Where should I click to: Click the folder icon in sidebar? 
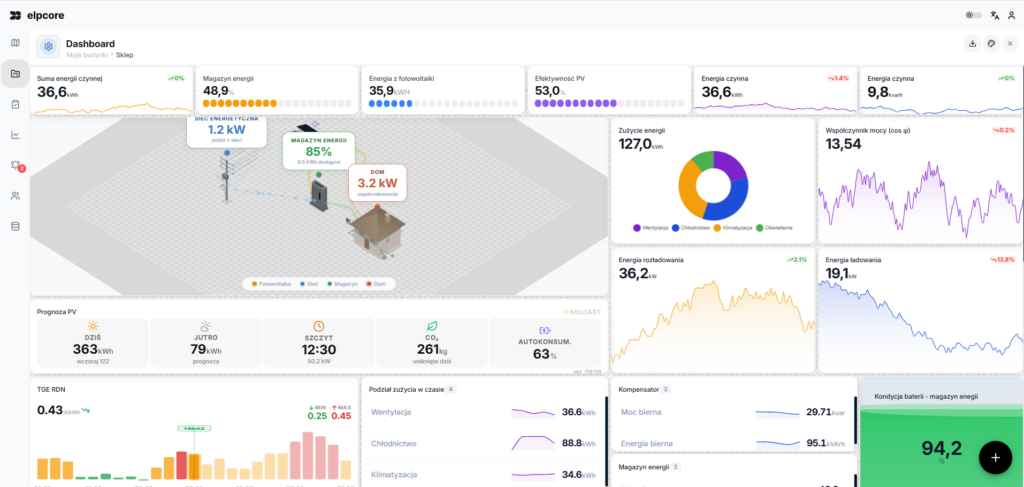(15, 74)
